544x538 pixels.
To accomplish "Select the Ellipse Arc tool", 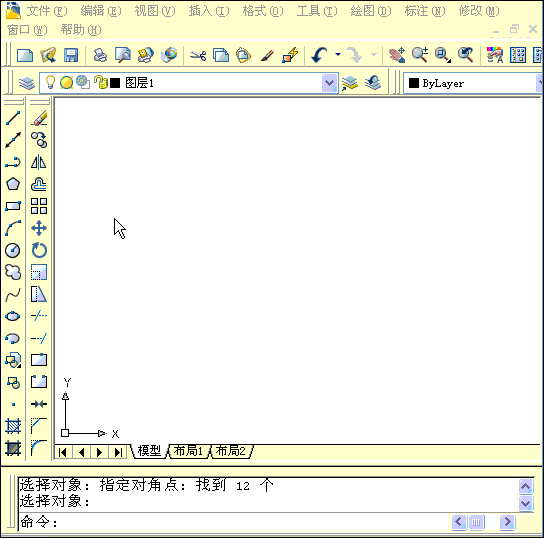I will click(x=13, y=338).
